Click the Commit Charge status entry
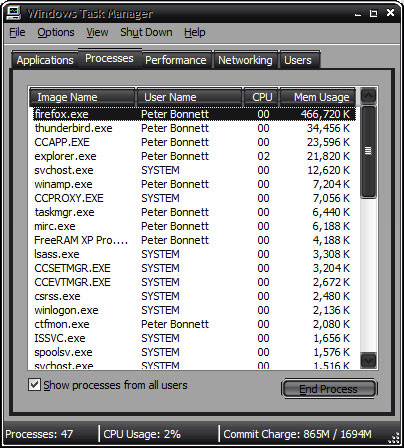 pos(297,434)
